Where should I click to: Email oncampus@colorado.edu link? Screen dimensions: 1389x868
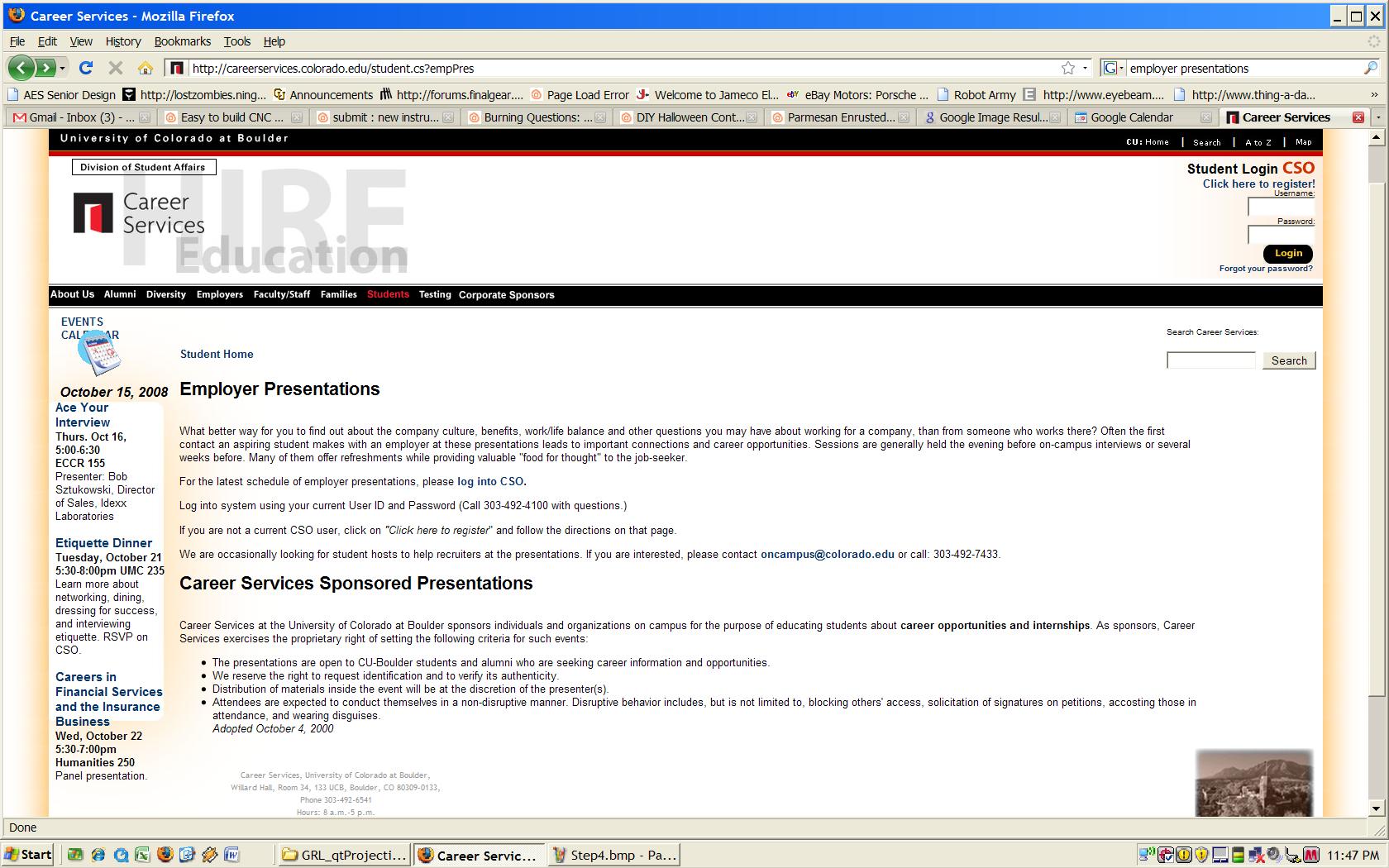(828, 554)
